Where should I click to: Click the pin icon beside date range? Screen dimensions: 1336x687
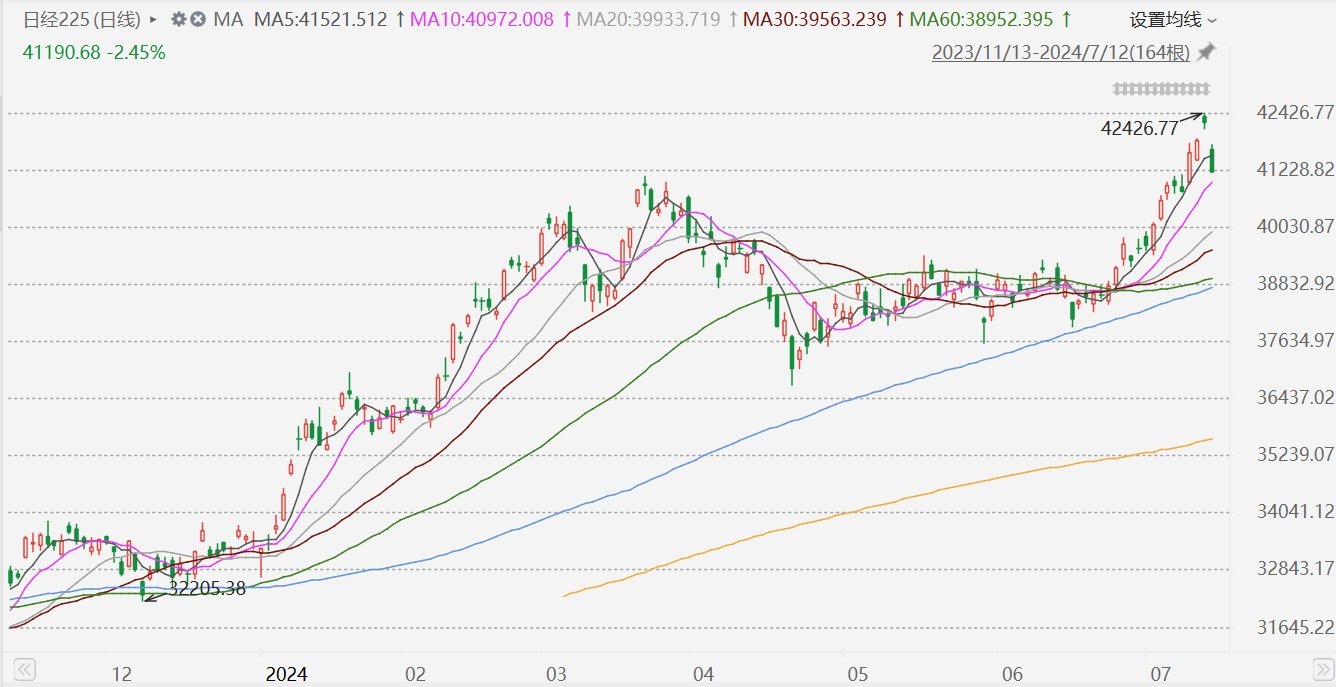(1207, 52)
